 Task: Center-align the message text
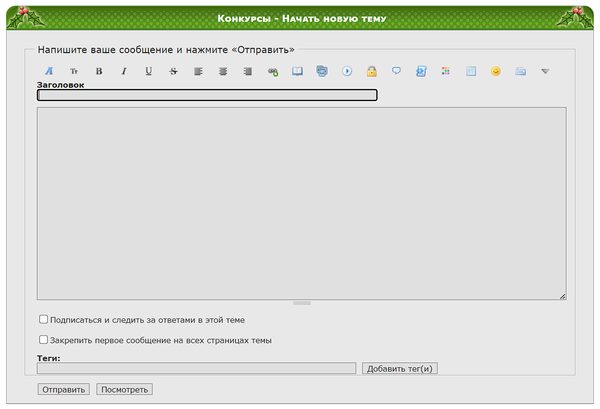click(x=223, y=71)
